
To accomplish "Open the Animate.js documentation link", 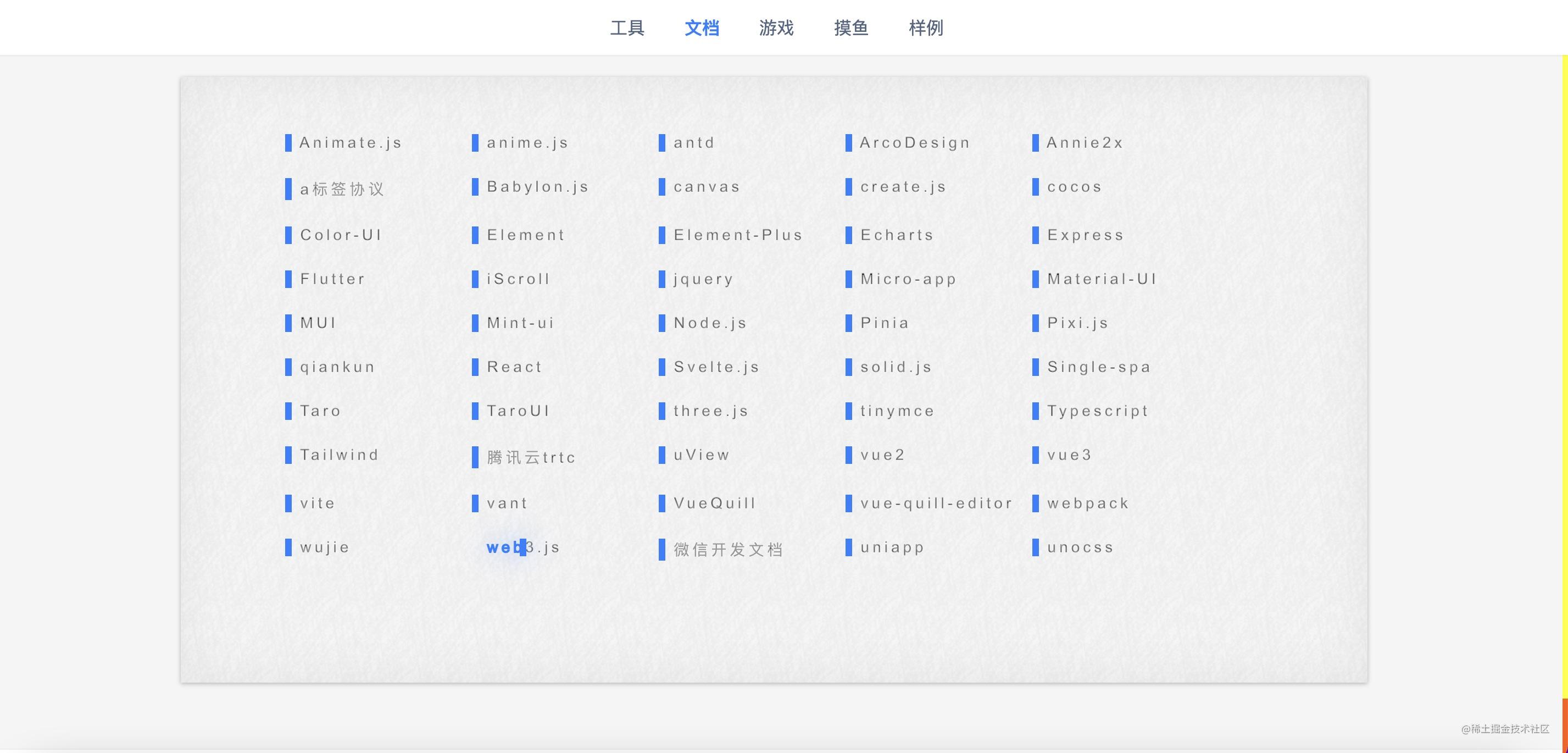I will [351, 143].
